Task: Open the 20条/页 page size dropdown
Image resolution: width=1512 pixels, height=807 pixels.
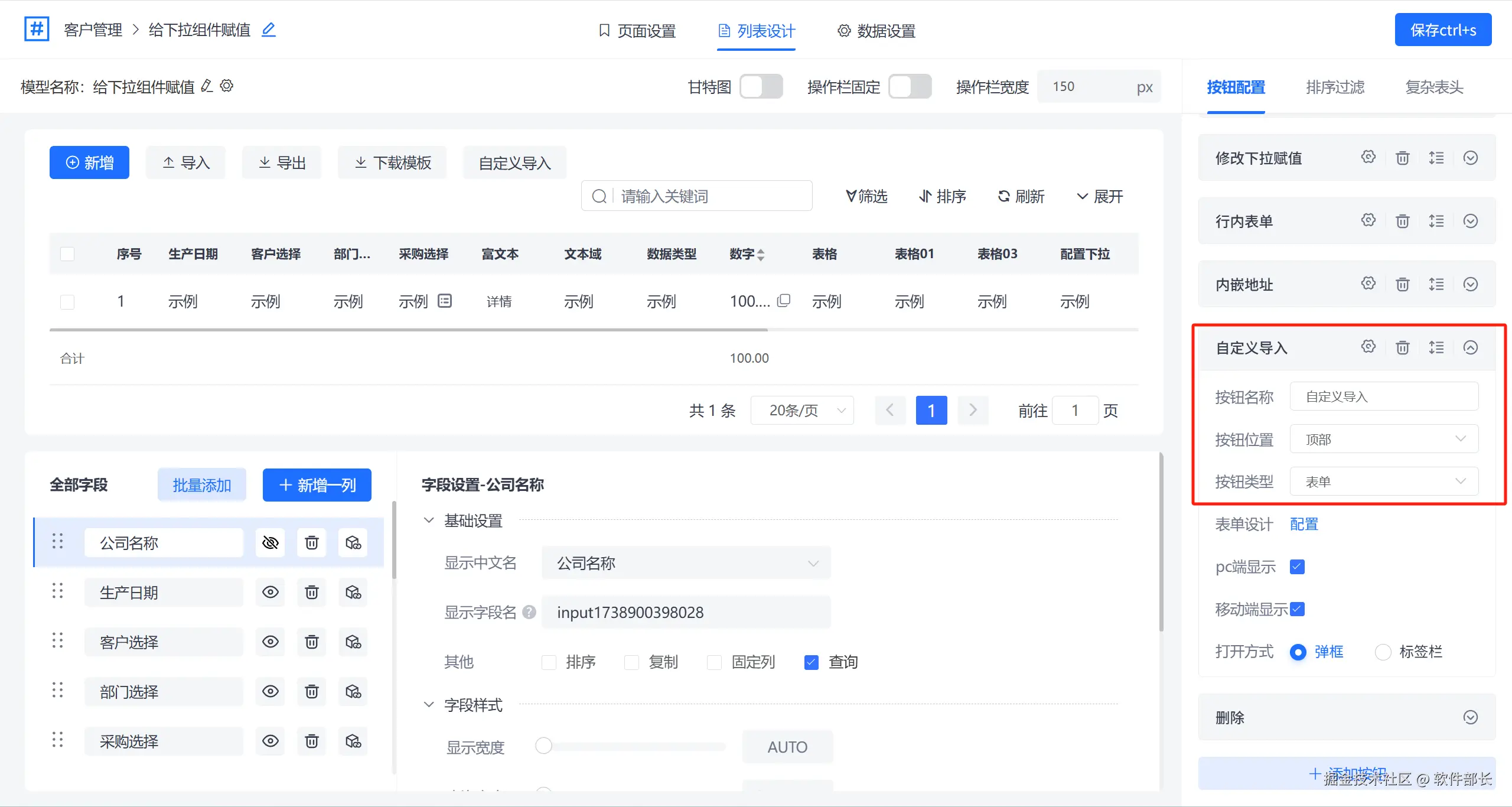Action: click(x=802, y=411)
